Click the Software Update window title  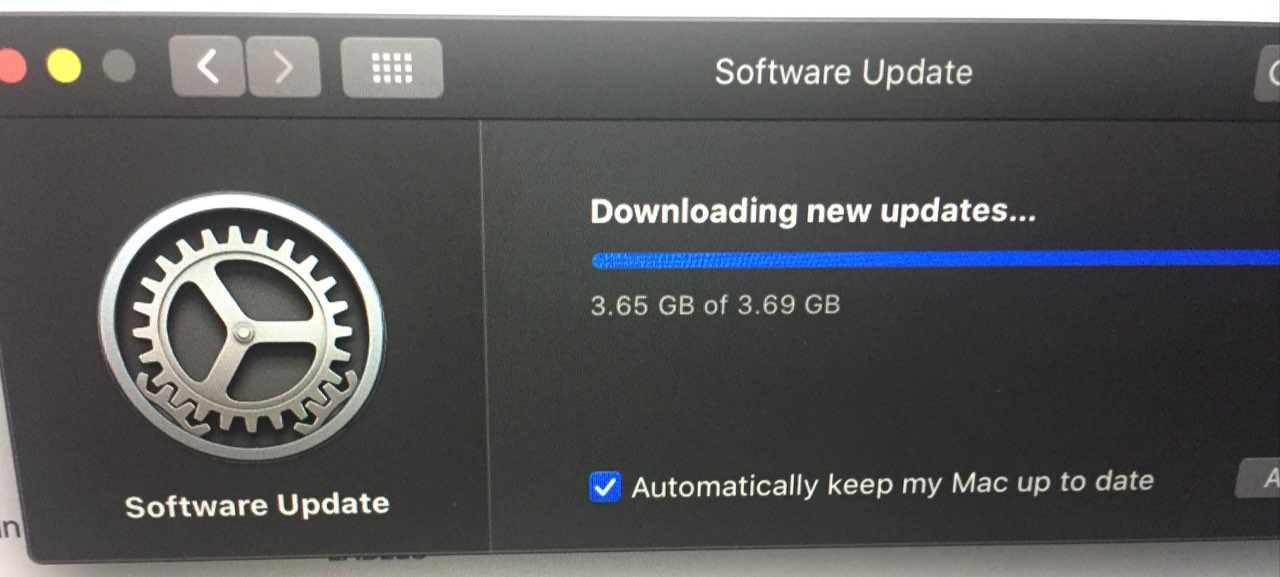click(x=843, y=73)
